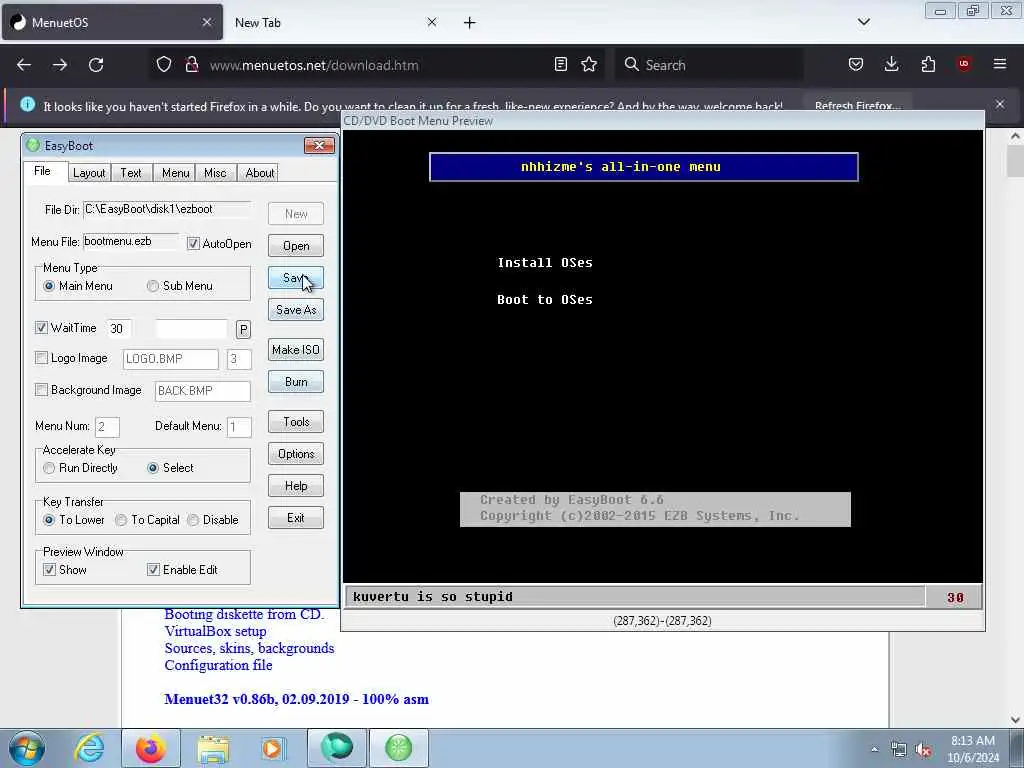Open EasyBoot Options
This screenshot has height=768, width=1024.
click(296, 454)
